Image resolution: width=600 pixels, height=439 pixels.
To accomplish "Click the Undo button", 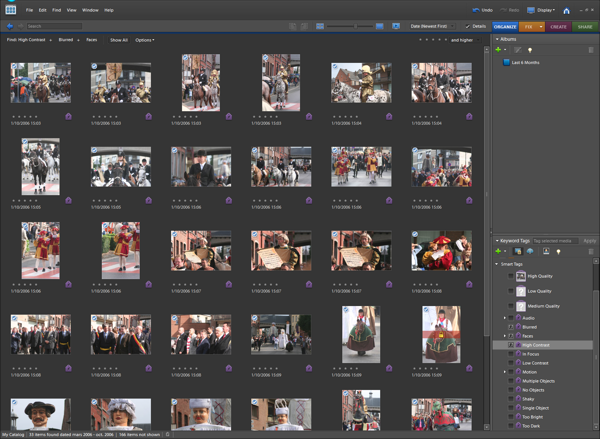I will pyautogui.click(x=481, y=10).
